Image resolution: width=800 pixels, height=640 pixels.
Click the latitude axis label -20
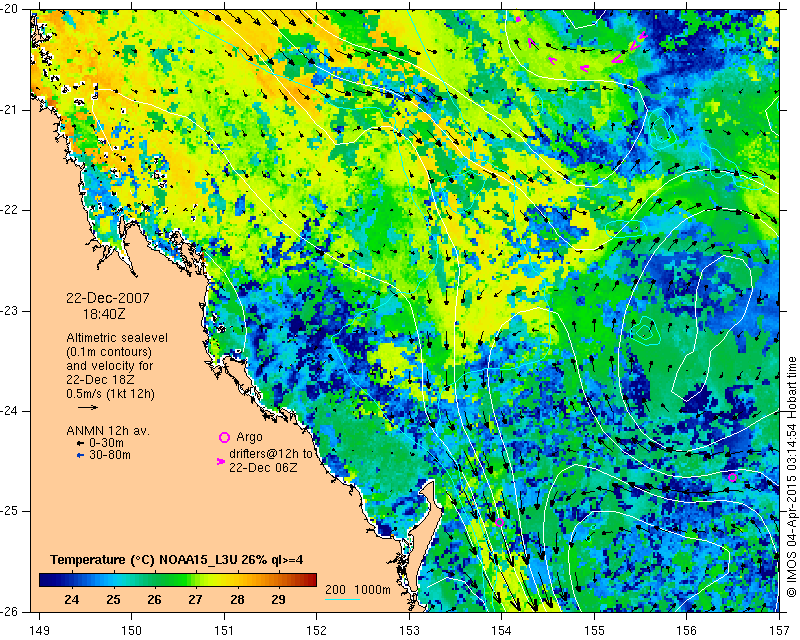click(x=10, y=10)
